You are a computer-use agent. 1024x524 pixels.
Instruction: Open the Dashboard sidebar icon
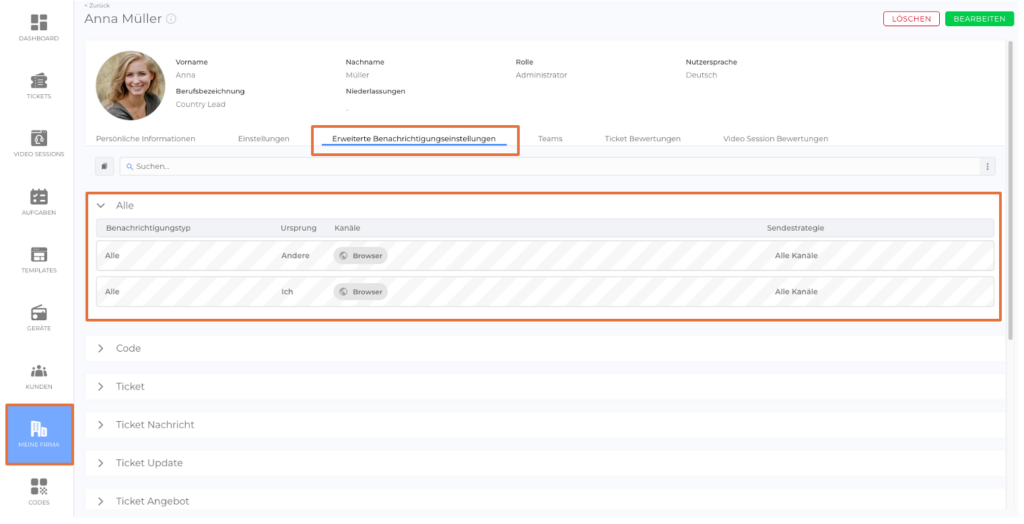(39, 22)
